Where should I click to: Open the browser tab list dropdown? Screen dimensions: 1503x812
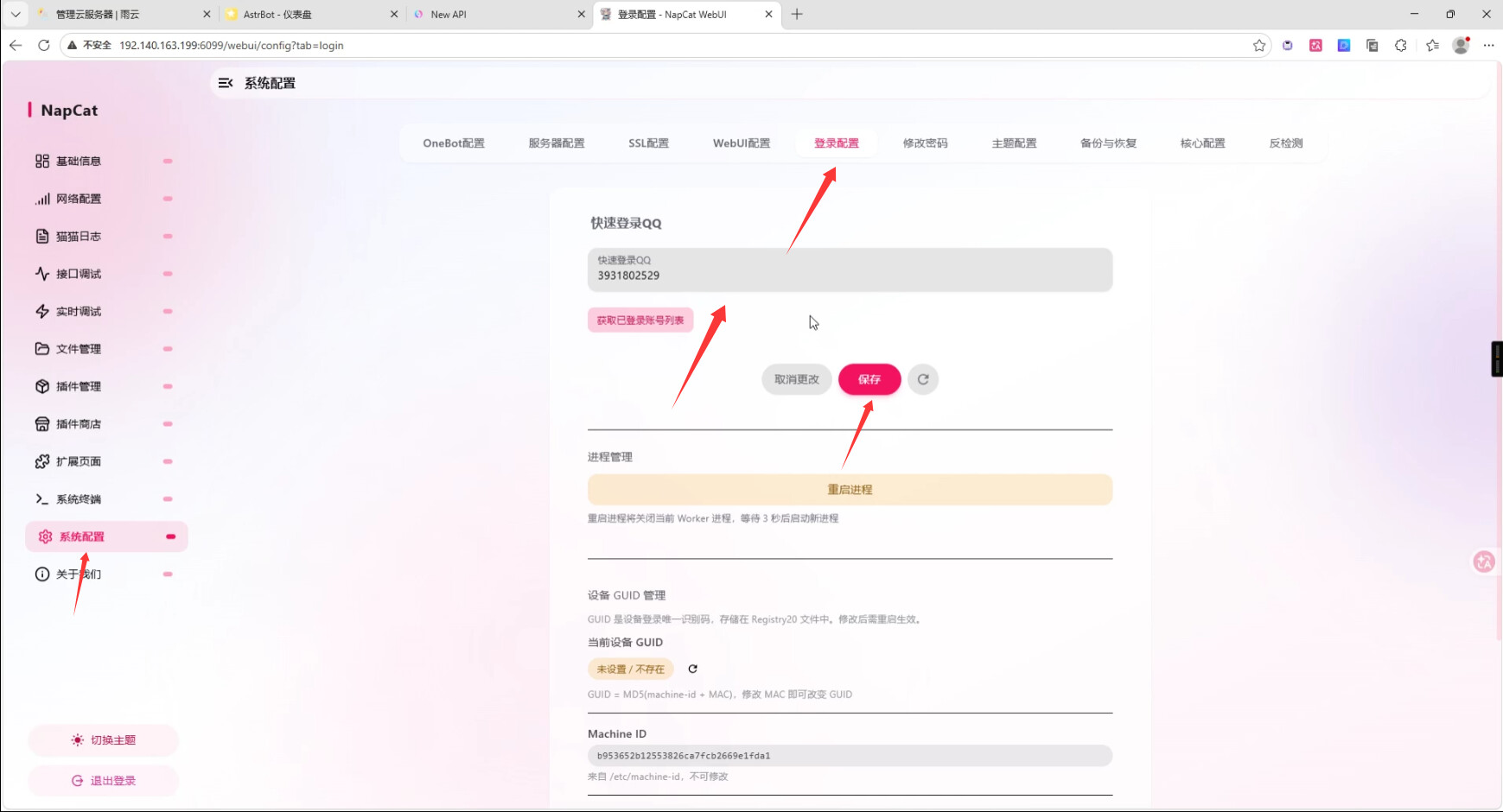(x=16, y=15)
